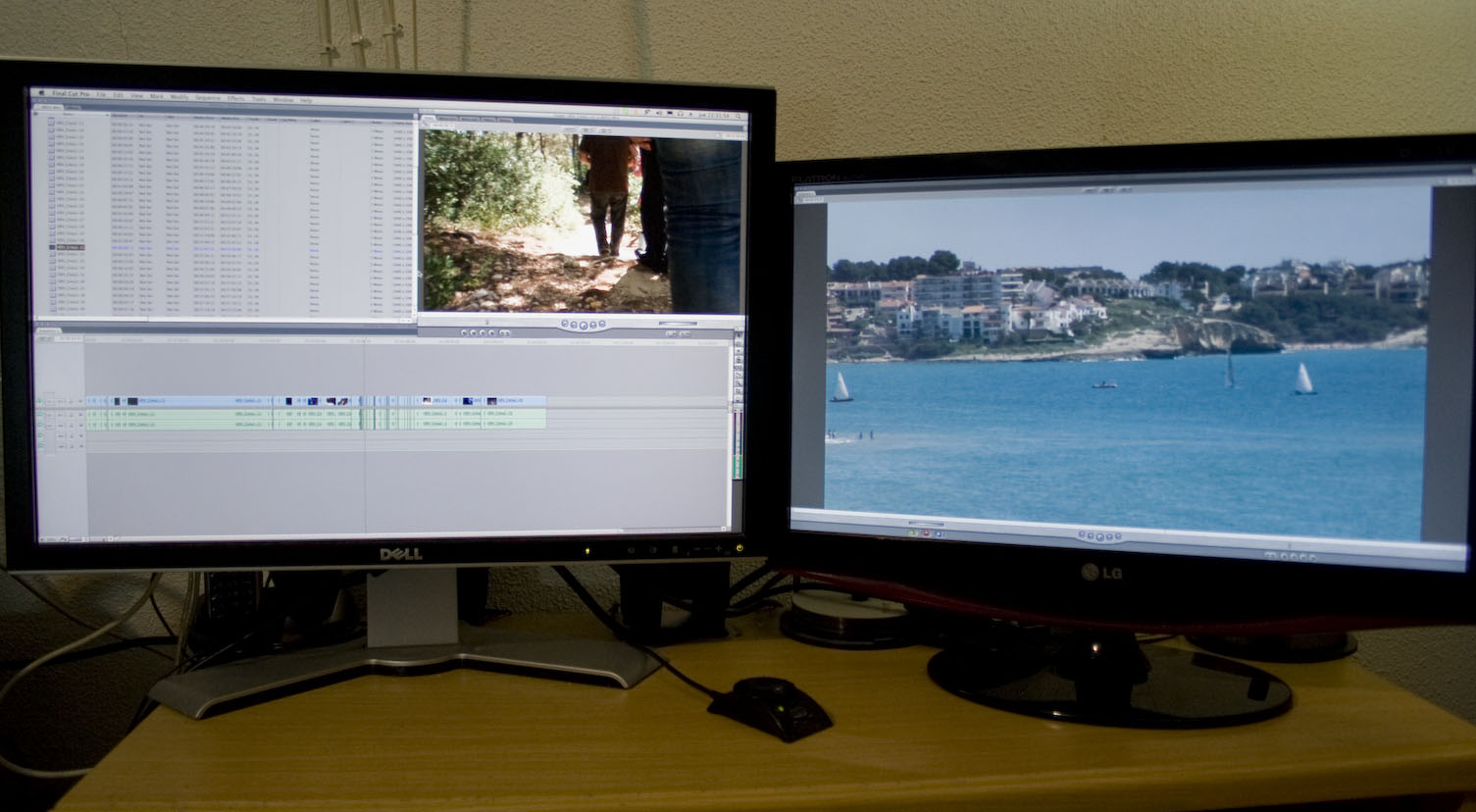Toggle V1 video track visibility
Screen dimensions: 1476x812
pyautogui.click(x=40, y=401)
